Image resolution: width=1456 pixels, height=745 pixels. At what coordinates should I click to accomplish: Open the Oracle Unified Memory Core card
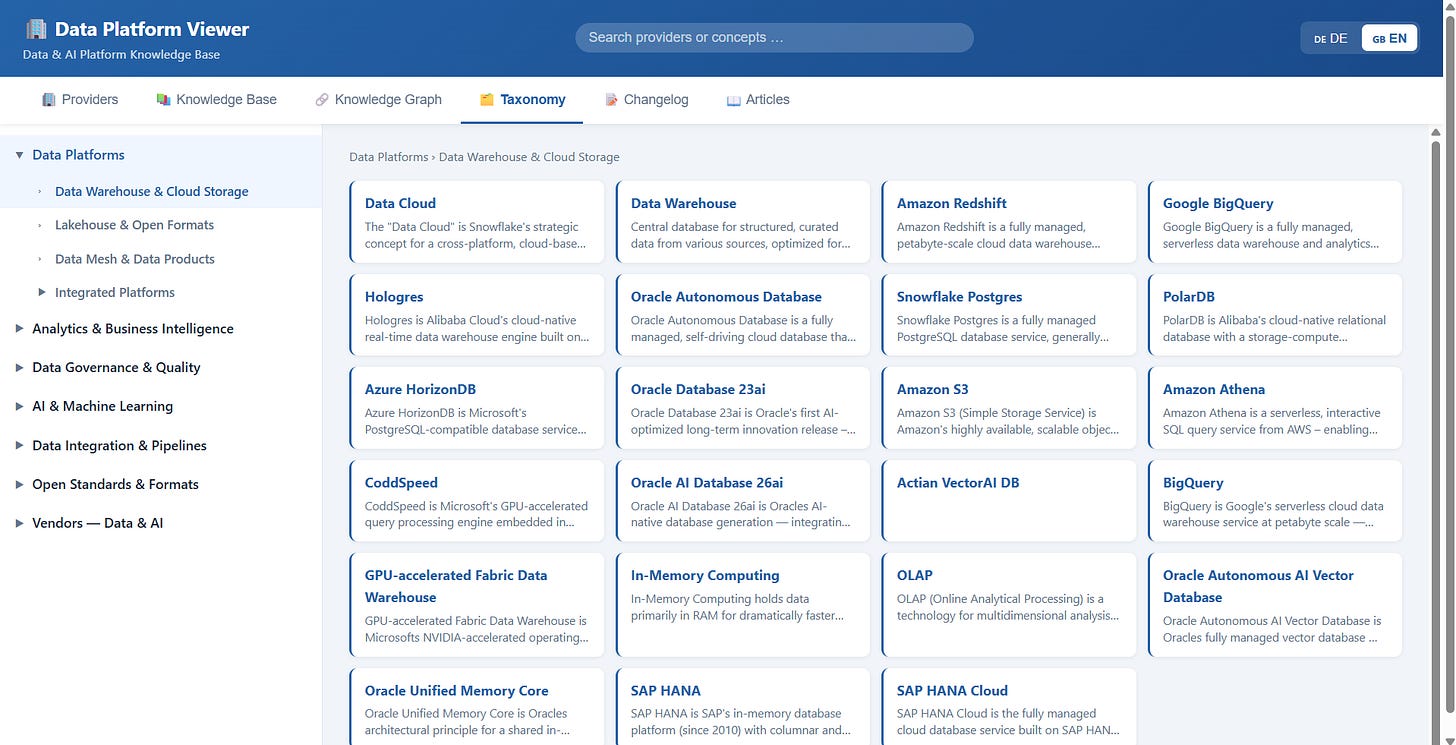click(x=477, y=707)
